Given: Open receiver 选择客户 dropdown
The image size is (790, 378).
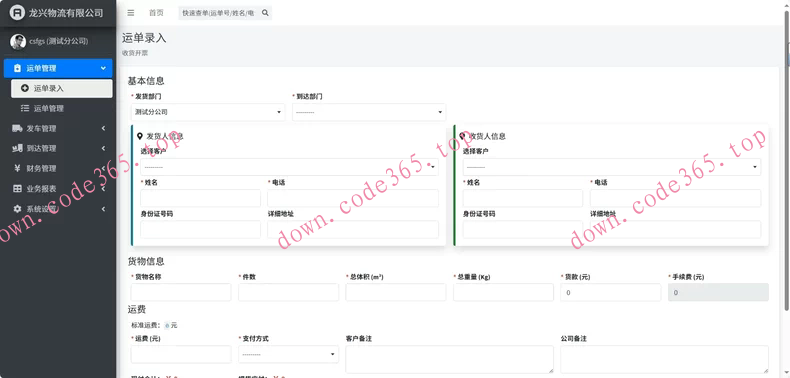Looking at the screenshot, I should [x=612, y=167].
